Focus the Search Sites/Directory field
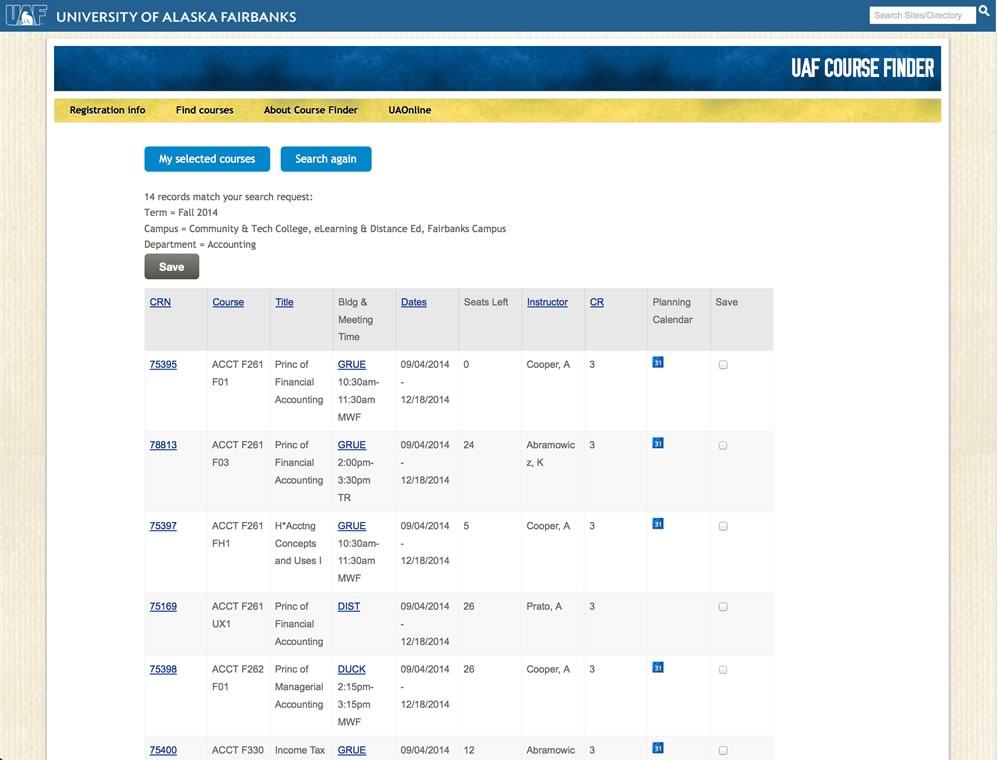This screenshot has height=760, width=997. pyautogui.click(x=922, y=15)
